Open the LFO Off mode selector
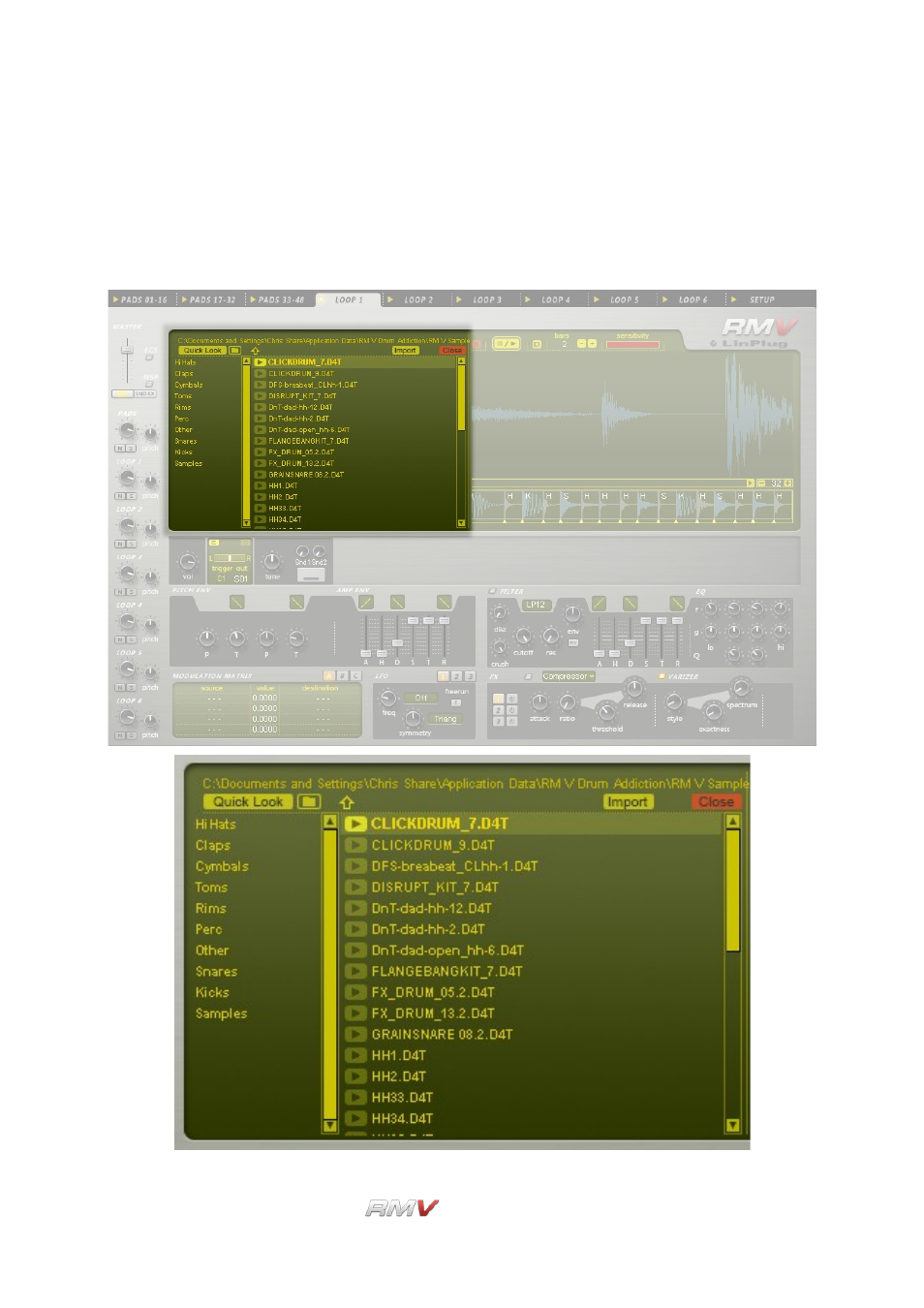924x1308 pixels. pos(420,698)
